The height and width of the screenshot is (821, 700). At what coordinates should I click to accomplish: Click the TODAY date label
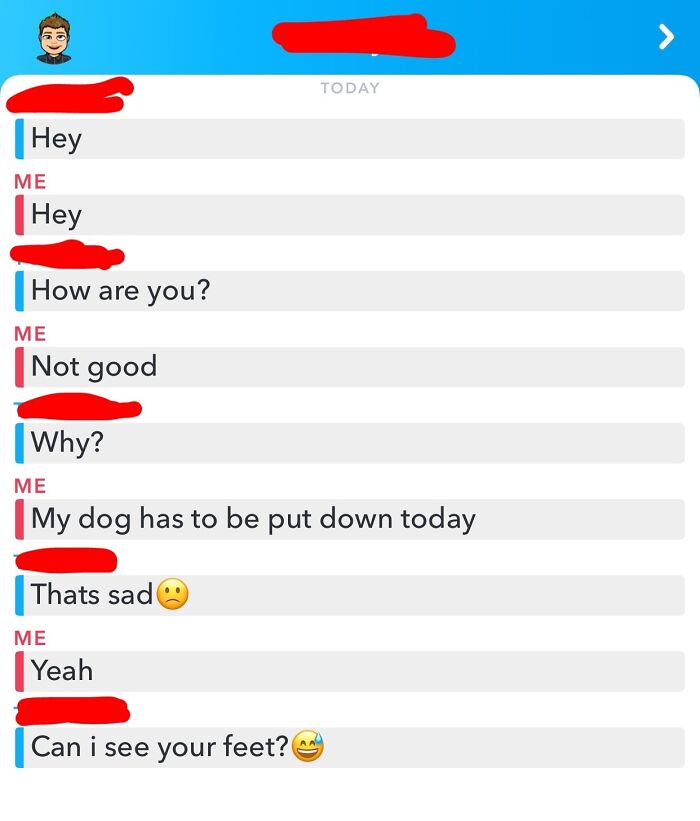coord(350,88)
